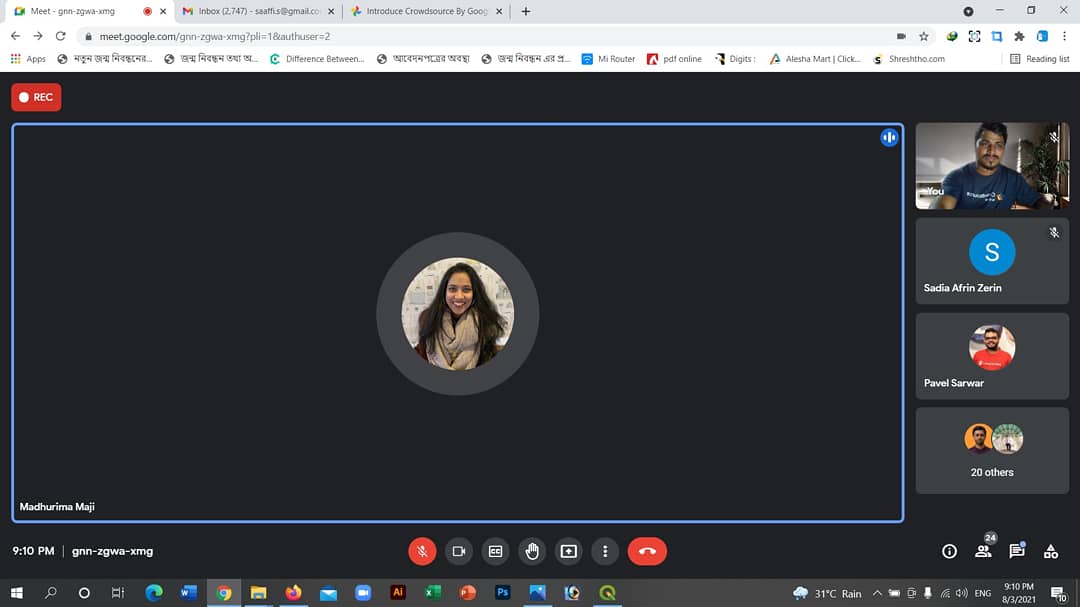1080x607 pixels.
Task: Click the Present now screen-share button
Action: pyautogui.click(x=568, y=551)
